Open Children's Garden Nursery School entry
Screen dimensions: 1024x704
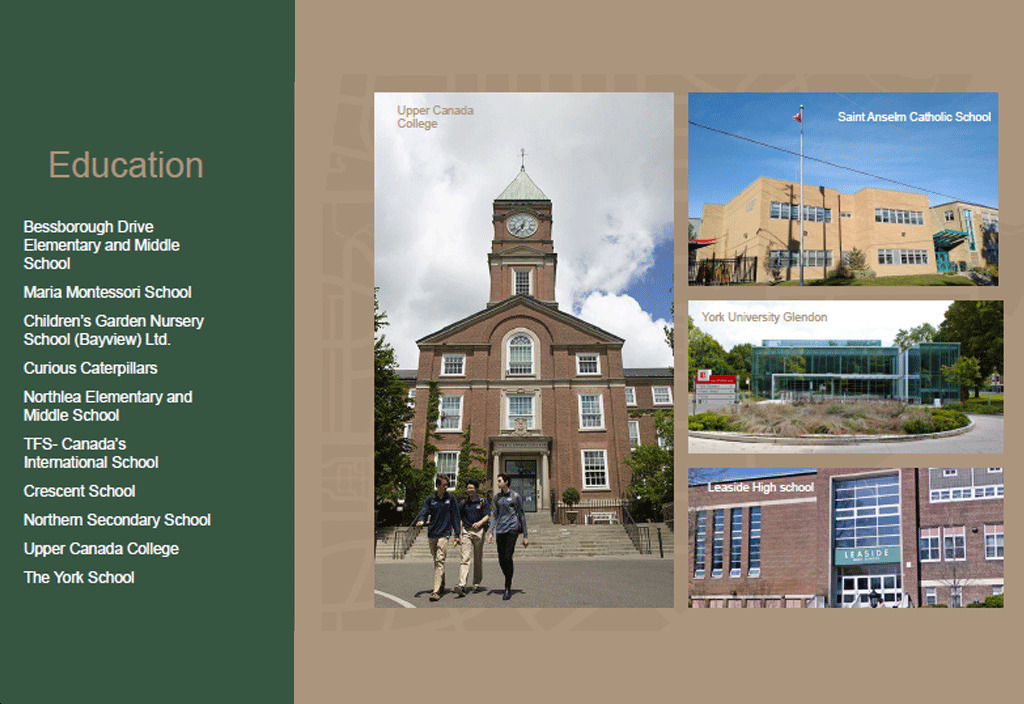pos(113,330)
